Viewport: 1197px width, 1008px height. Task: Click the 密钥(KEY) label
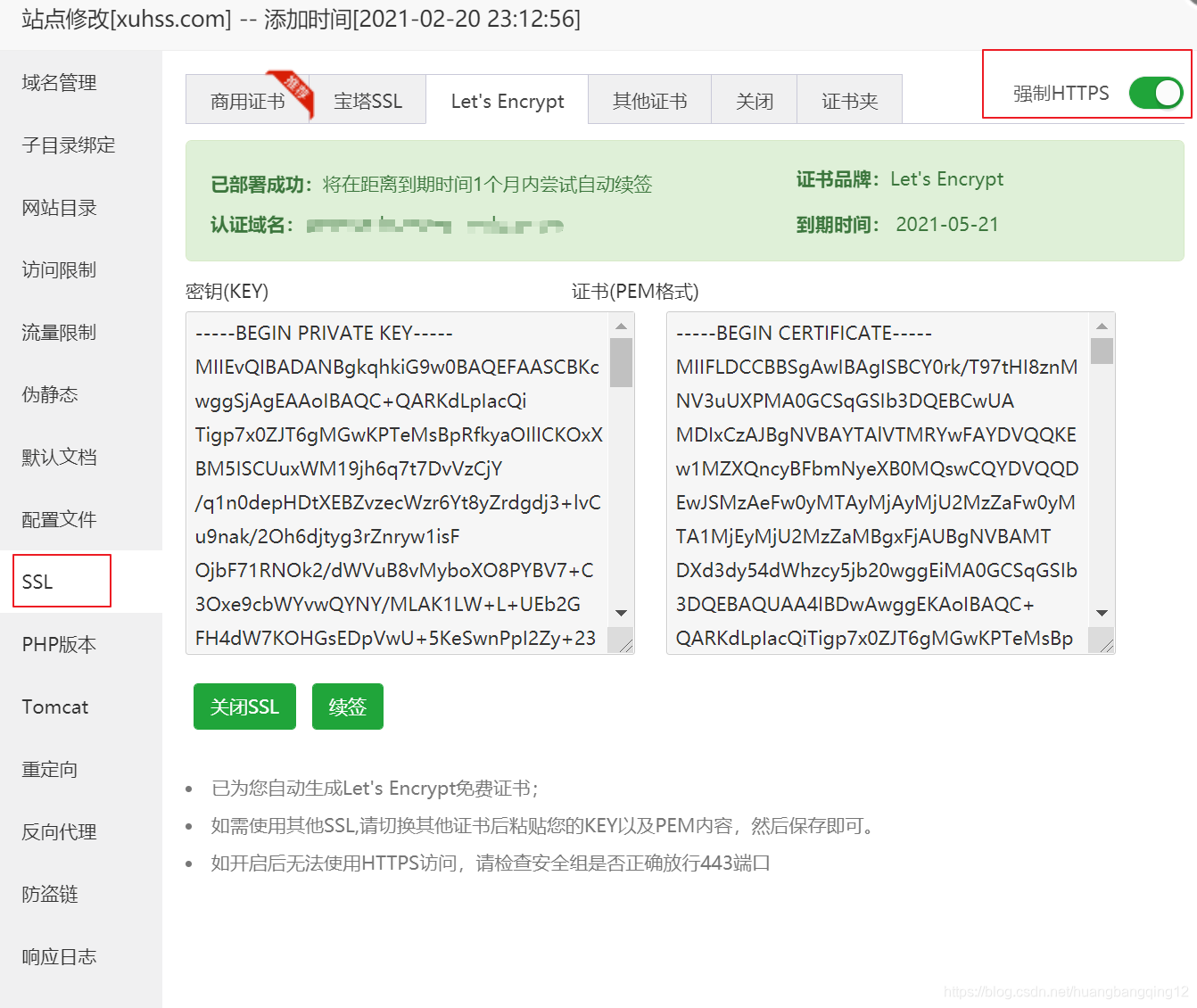227,292
